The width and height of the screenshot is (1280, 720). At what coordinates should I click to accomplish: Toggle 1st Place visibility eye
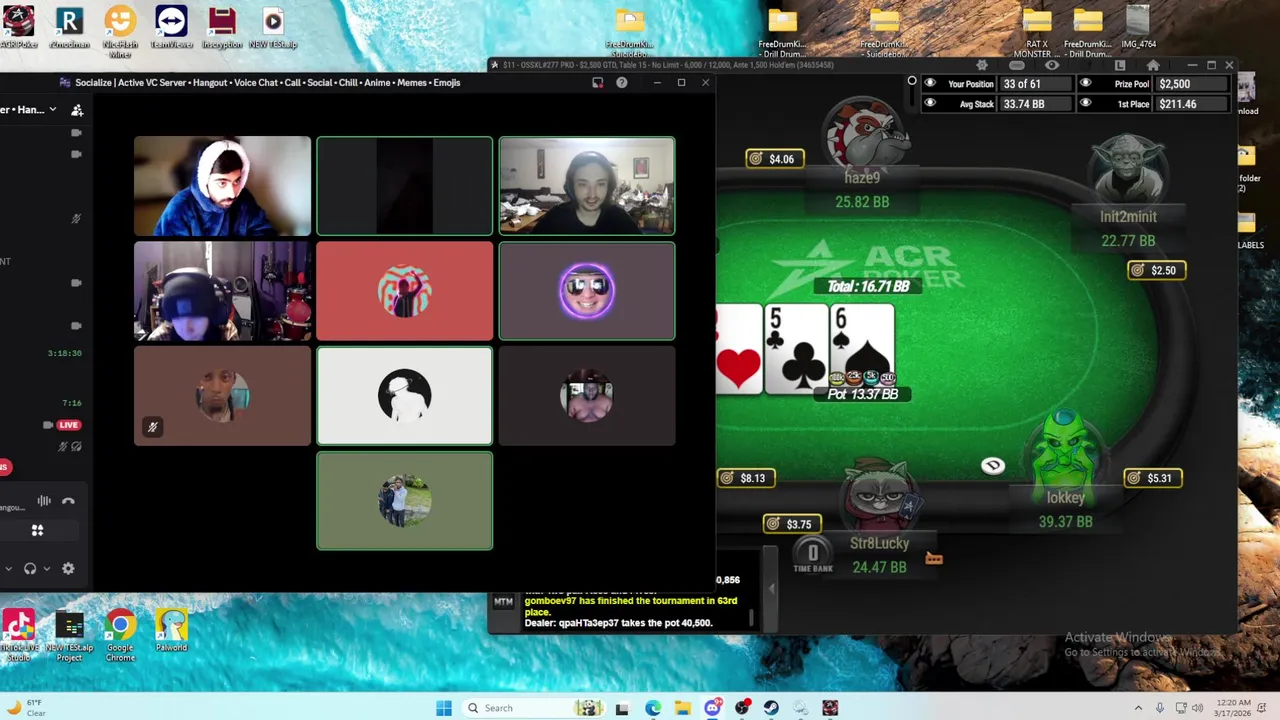click(1085, 103)
